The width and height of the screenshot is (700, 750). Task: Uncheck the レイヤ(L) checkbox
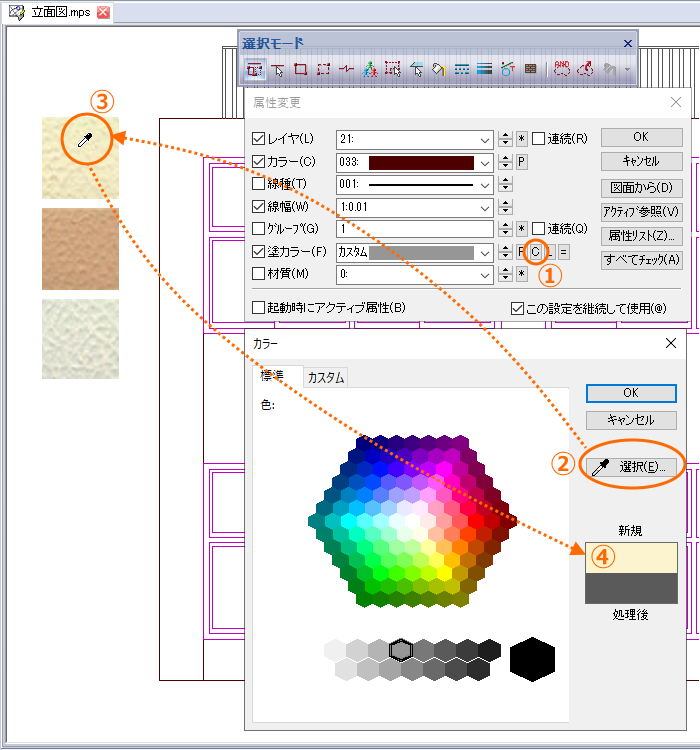[x=258, y=139]
